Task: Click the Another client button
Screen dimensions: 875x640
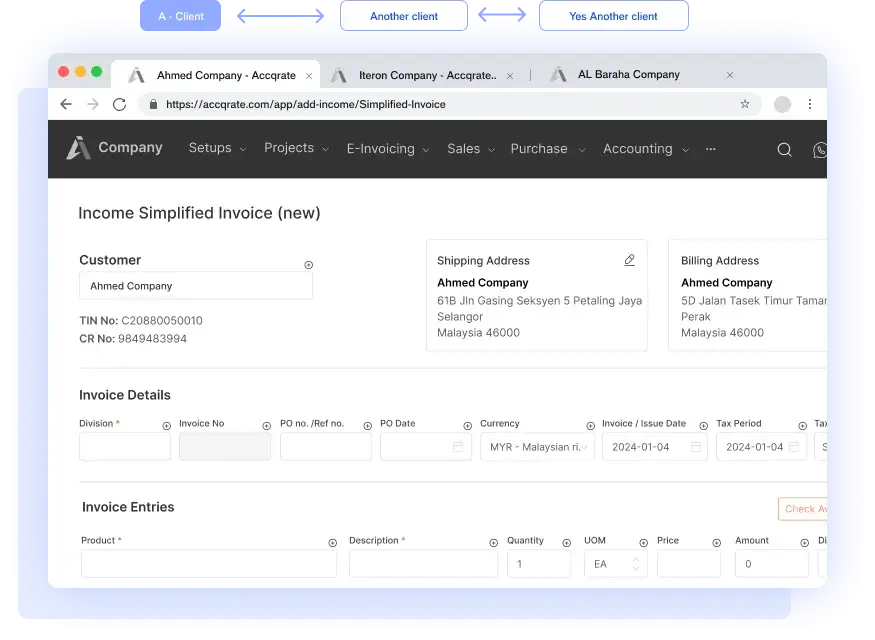Action: [x=403, y=16]
